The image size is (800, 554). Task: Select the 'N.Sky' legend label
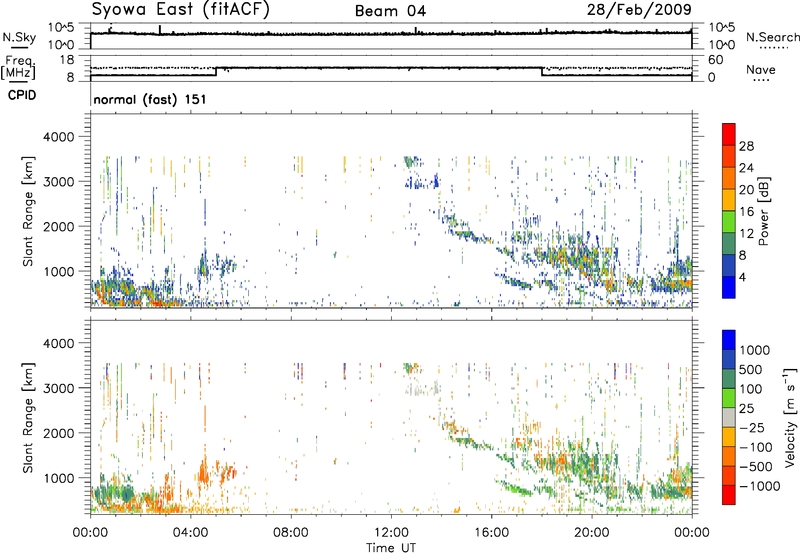click(19, 37)
